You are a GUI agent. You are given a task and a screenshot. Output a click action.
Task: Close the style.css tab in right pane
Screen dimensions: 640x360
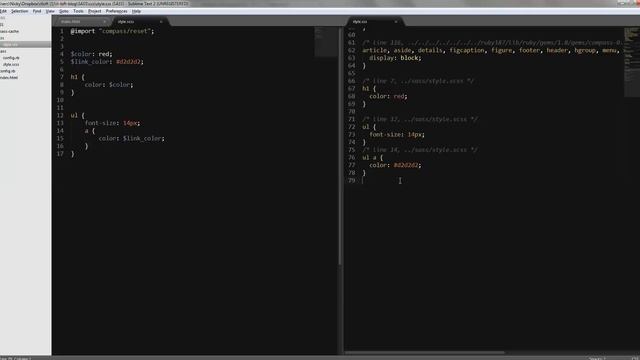tap(396, 22)
